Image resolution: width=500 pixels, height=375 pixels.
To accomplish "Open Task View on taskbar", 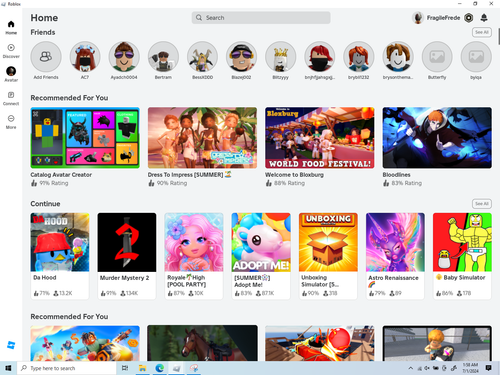I will [x=125, y=368].
